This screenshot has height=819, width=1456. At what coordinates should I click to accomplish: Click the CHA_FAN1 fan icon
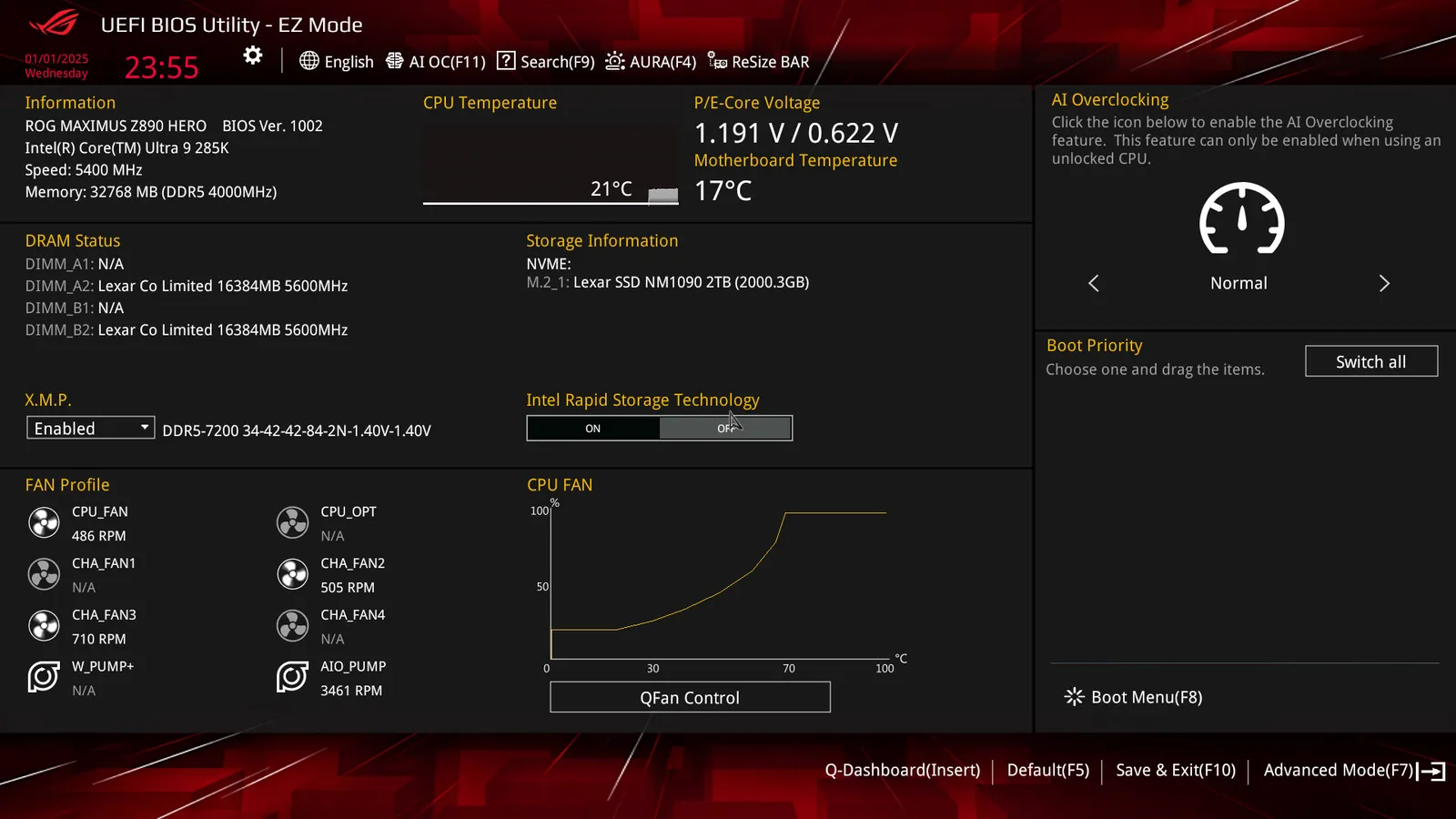tap(44, 574)
